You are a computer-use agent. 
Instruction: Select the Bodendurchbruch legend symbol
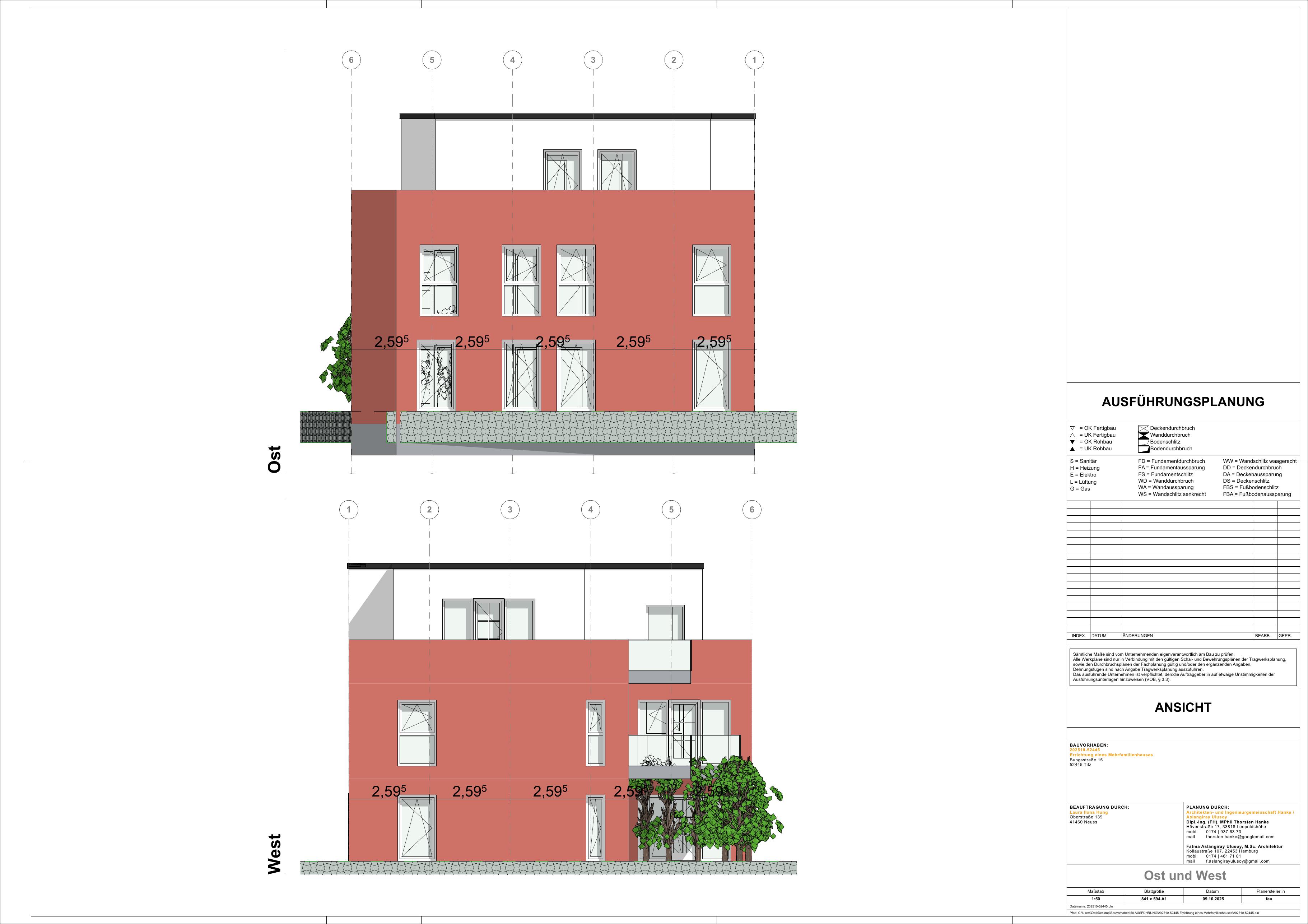tap(1143, 449)
